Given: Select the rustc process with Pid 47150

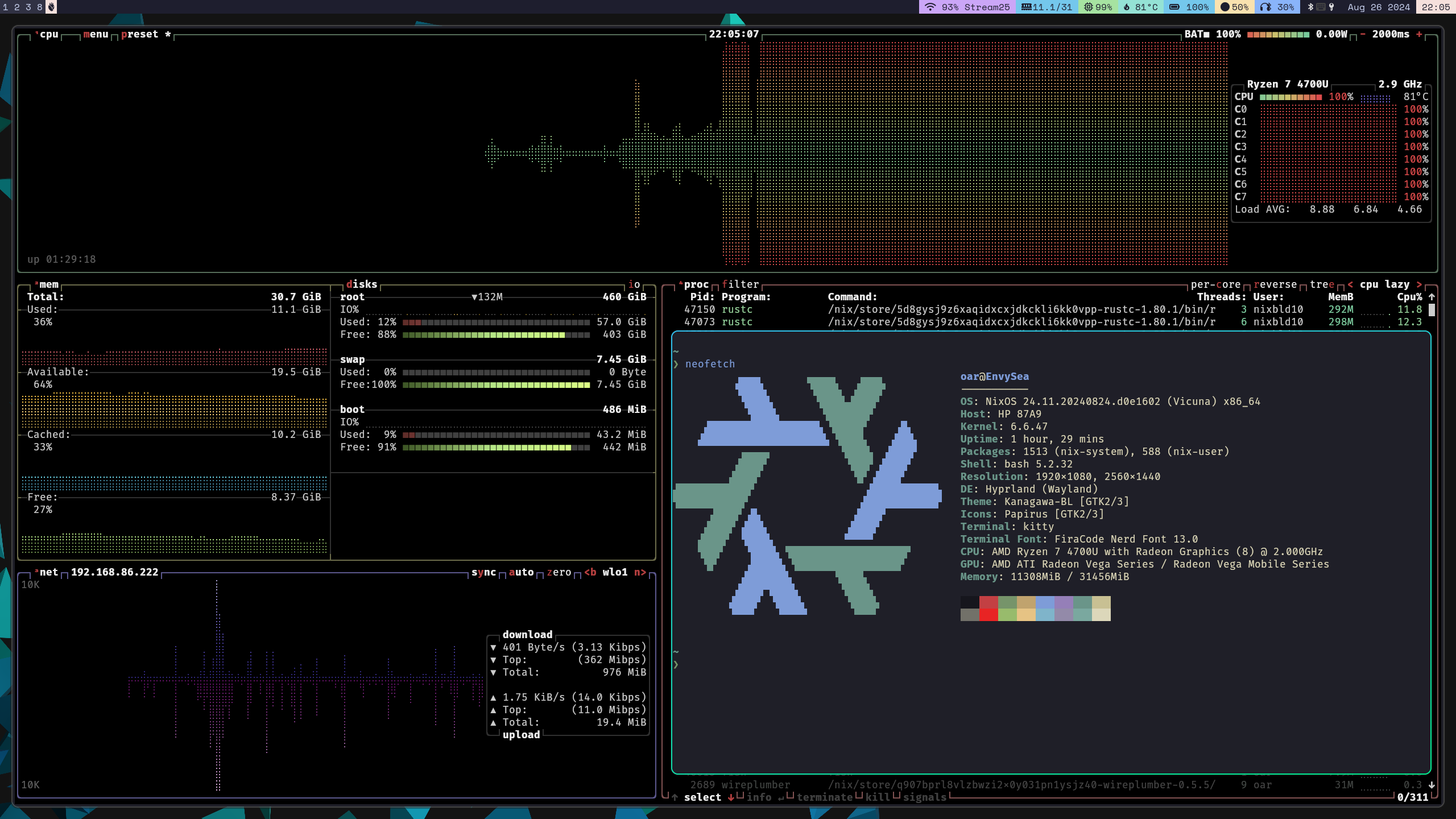Looking at the screenshot, I should 1053,309.
